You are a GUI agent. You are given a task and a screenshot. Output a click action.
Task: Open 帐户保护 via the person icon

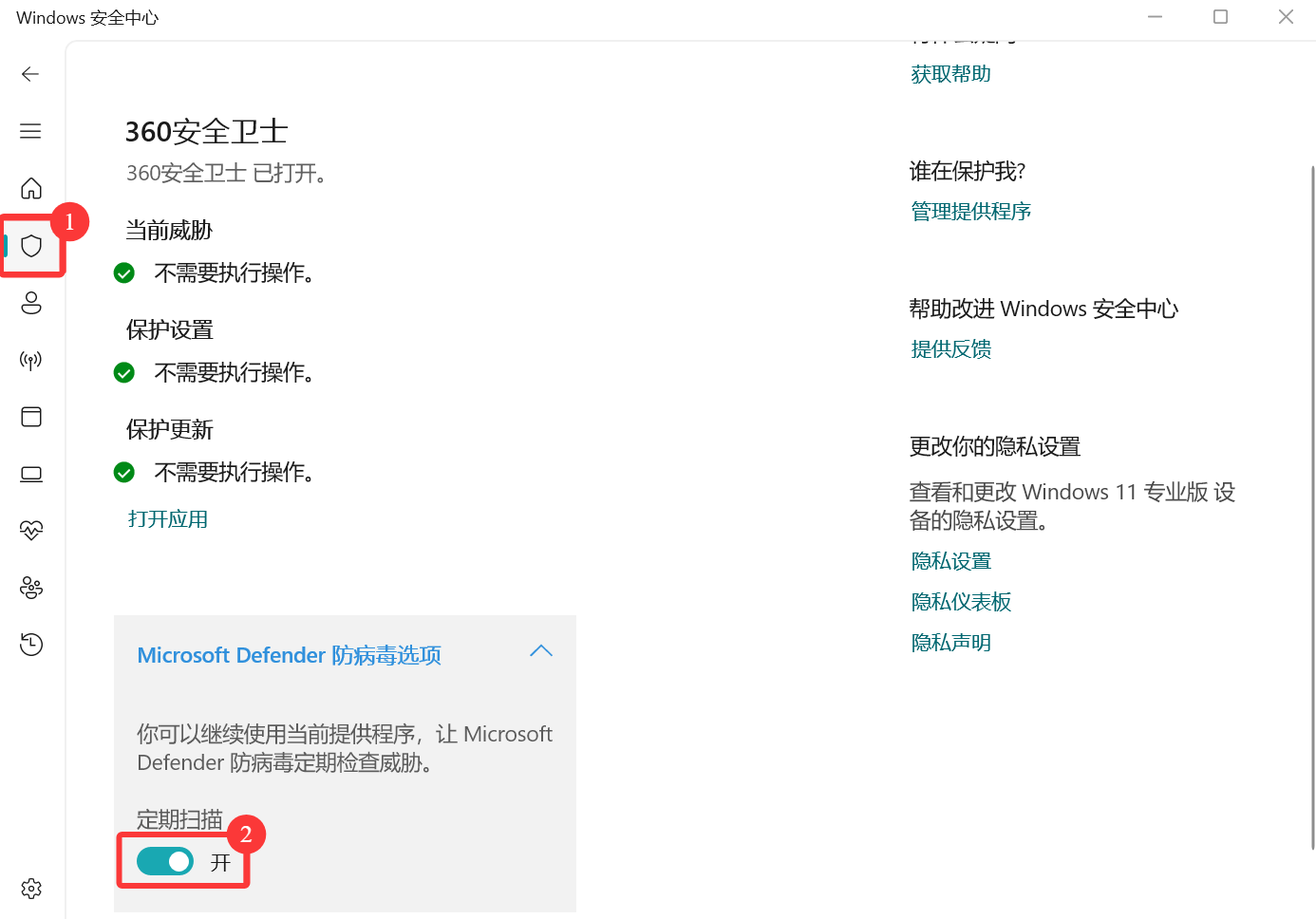pos(30,303)
